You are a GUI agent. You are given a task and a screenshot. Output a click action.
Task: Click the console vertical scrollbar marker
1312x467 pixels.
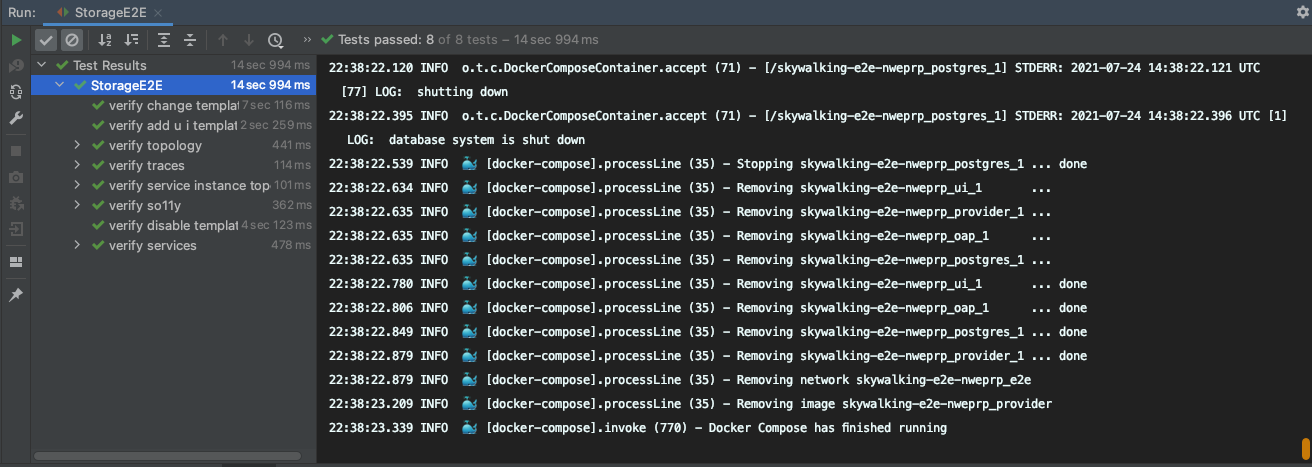[1305, 448]
